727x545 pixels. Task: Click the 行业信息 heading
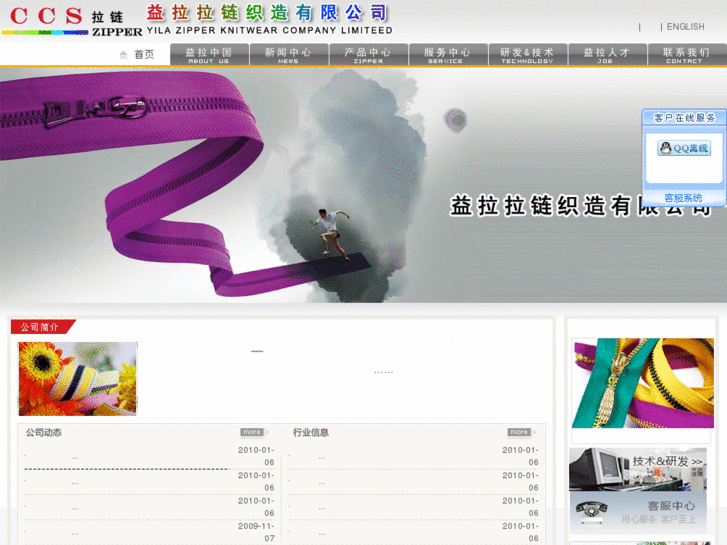tap(311, 432)
